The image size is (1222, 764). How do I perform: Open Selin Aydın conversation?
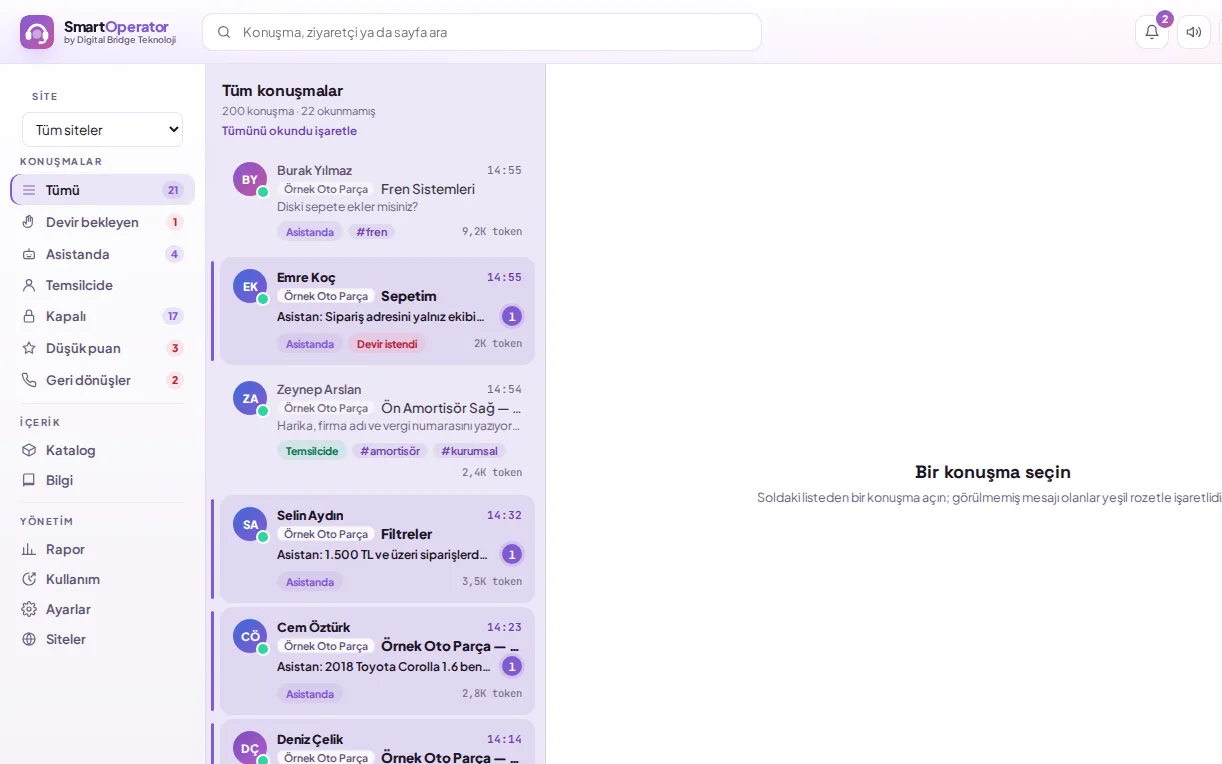[377, 549]
